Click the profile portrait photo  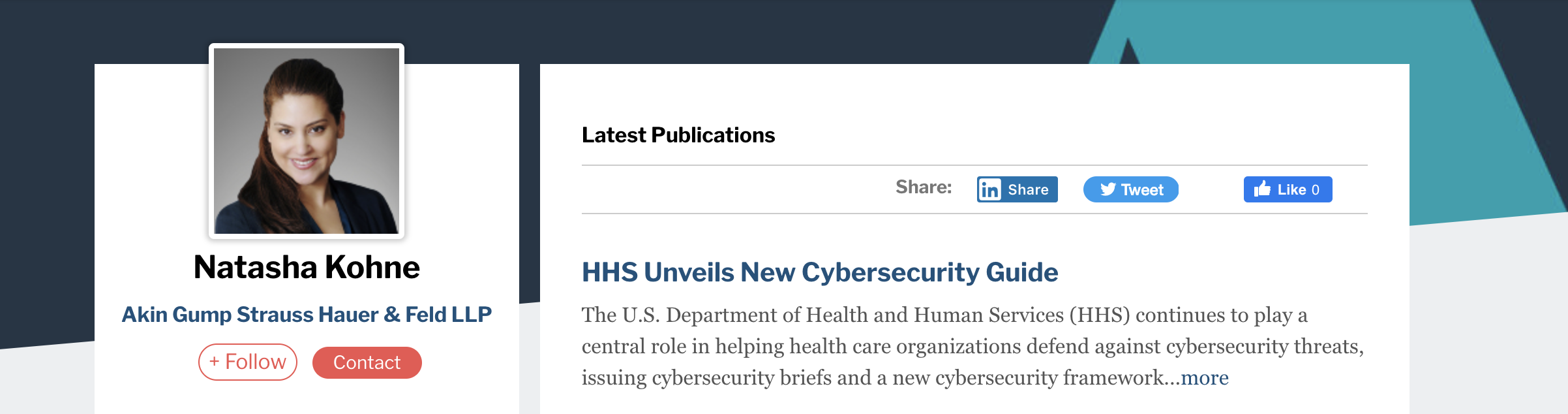[307, 141]
